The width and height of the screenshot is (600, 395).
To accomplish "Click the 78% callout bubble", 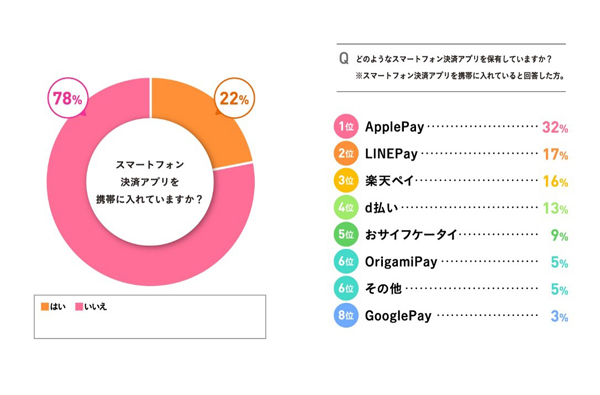I will point(68,98).
